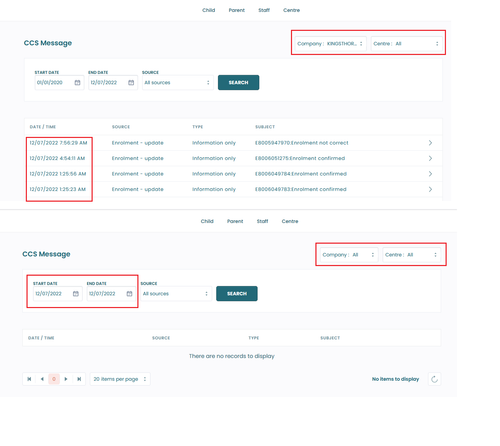Go to first page in pager
The image size is (500, 446).
[29, 379]
